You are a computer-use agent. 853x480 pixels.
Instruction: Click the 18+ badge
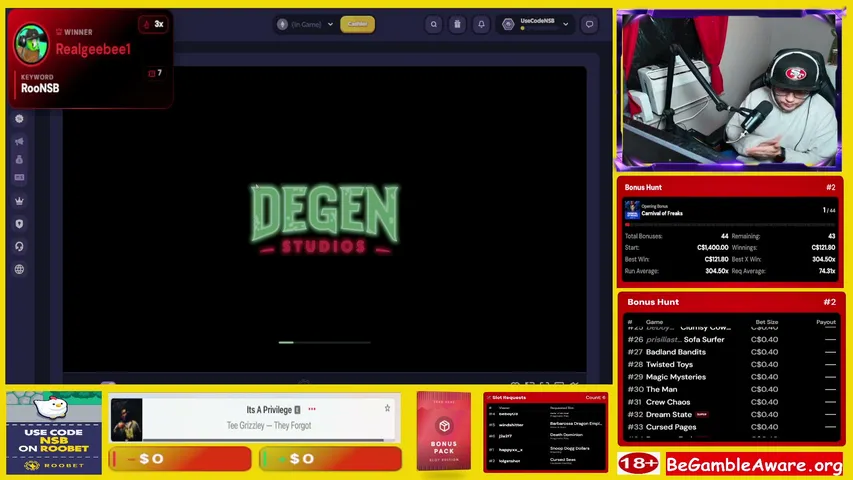(x=639, y=464)
